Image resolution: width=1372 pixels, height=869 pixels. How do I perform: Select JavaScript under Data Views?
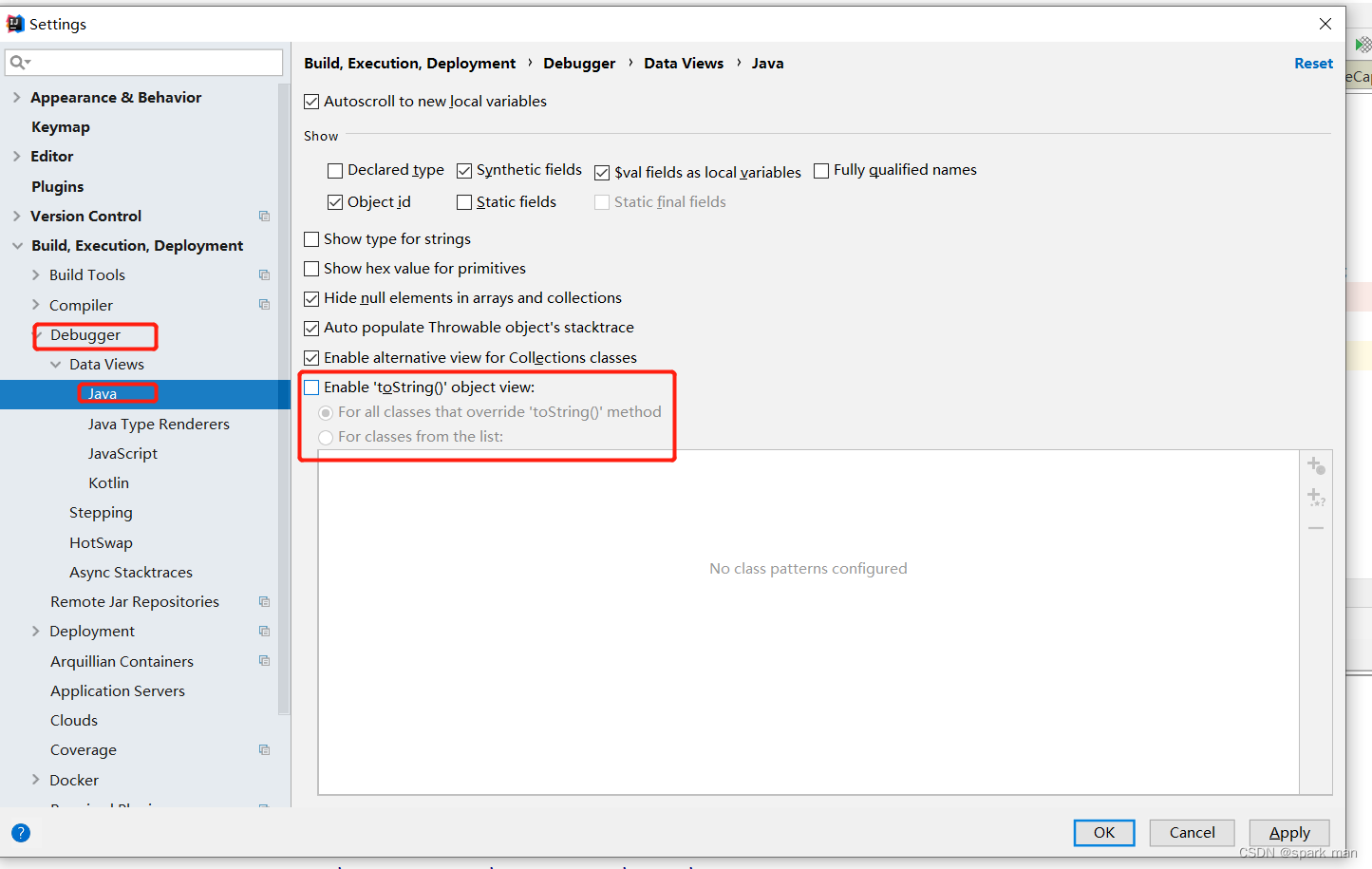pos(122,454)
